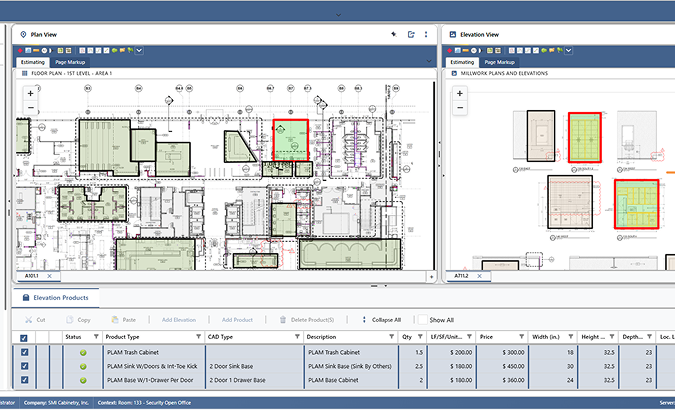Zoom in on the Elevation View drawing
Screen dimensions: 676x410
(x=460, y=93)
